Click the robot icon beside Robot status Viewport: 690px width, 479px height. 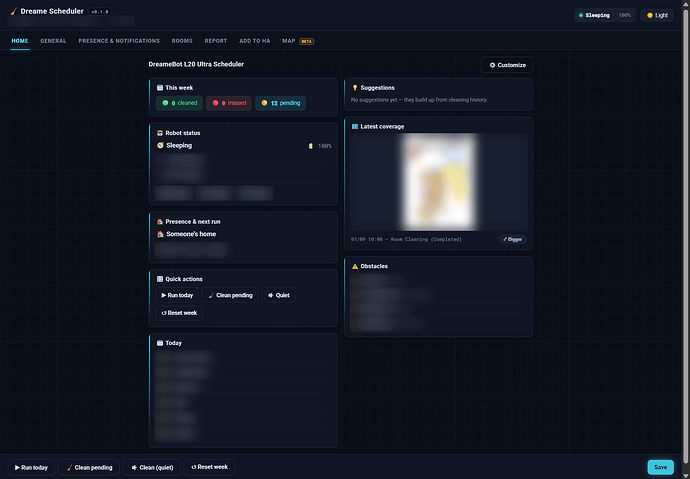point(160,133)
